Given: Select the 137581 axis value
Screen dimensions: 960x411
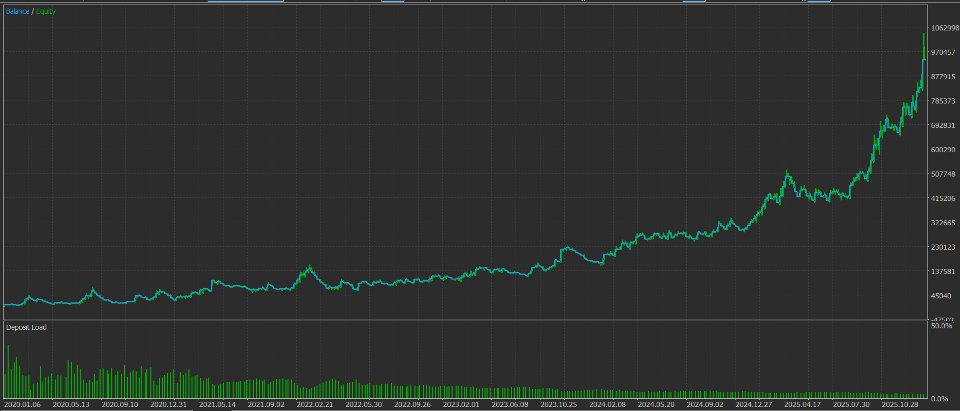Looking at the screenshot, I should pyautogui.click(x=943, y=271).
